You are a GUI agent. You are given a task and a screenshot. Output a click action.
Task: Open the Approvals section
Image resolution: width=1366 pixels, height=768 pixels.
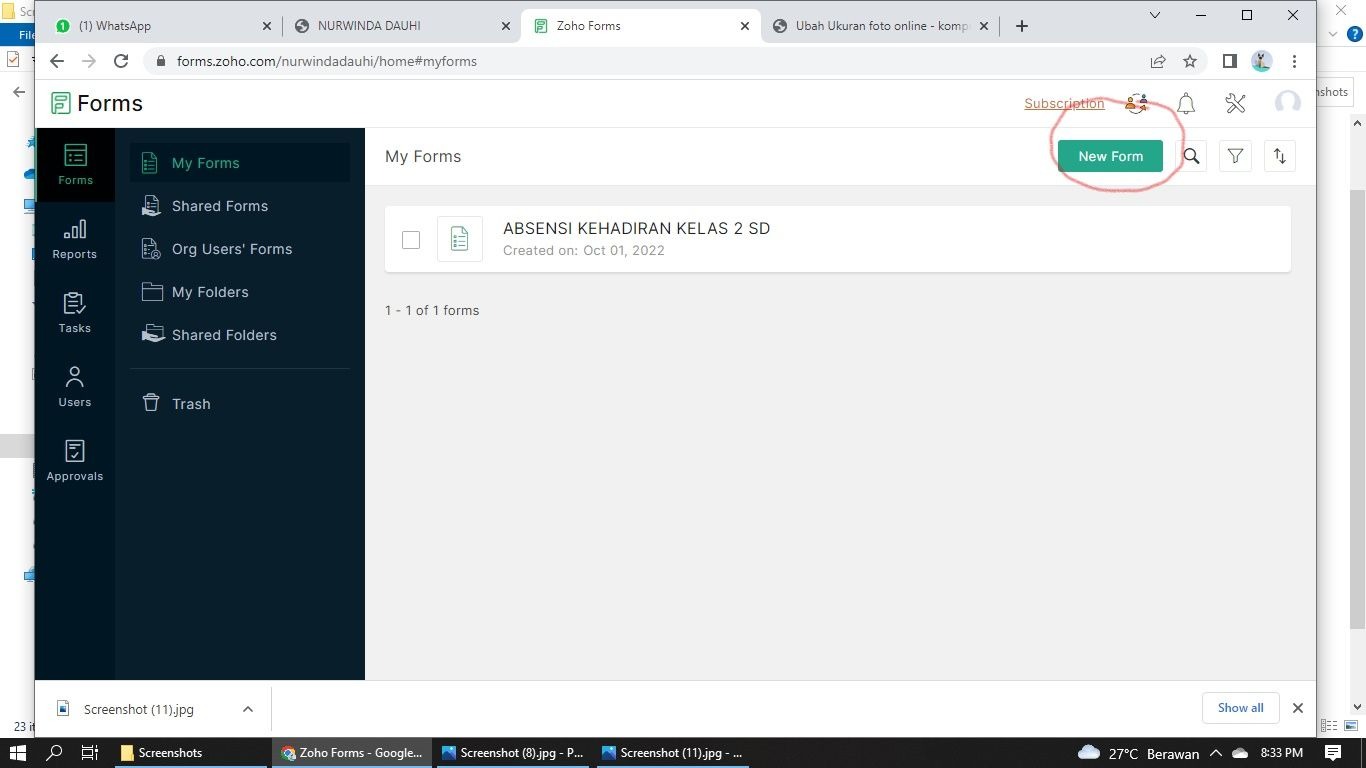click(75, 462)
